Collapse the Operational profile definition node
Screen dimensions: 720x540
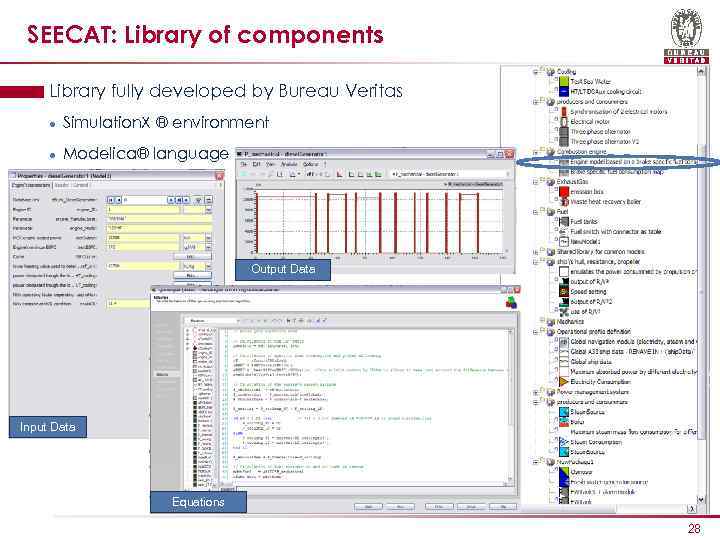pos(535,332)
